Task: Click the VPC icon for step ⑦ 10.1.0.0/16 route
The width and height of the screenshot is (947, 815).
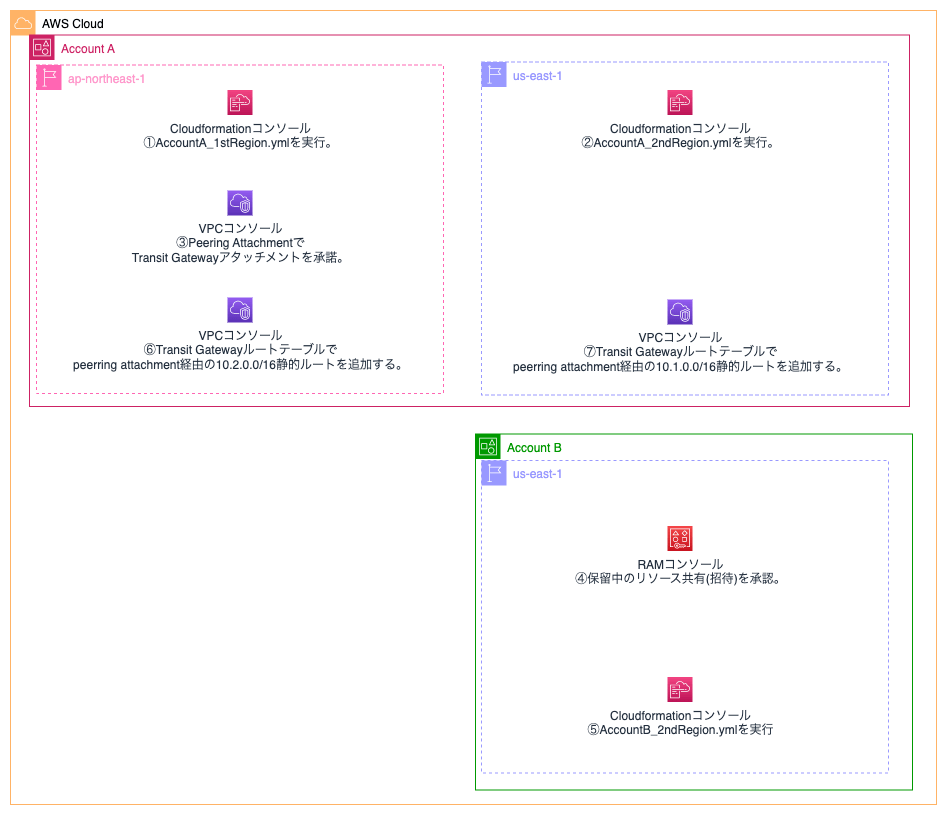Action: point(680,312)
